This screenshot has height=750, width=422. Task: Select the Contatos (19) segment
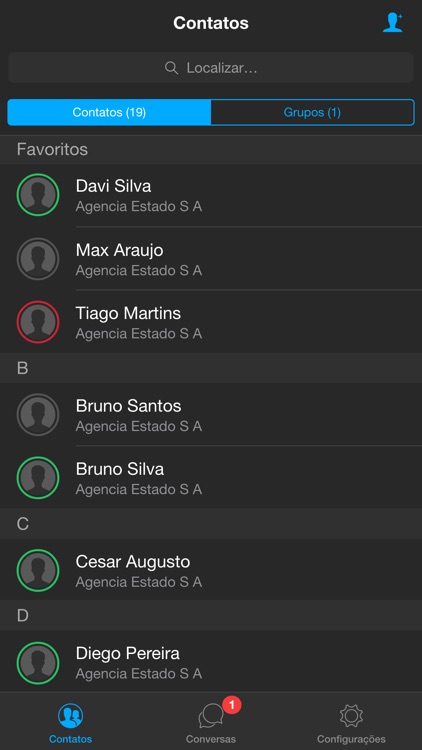(x=109, y=112)
